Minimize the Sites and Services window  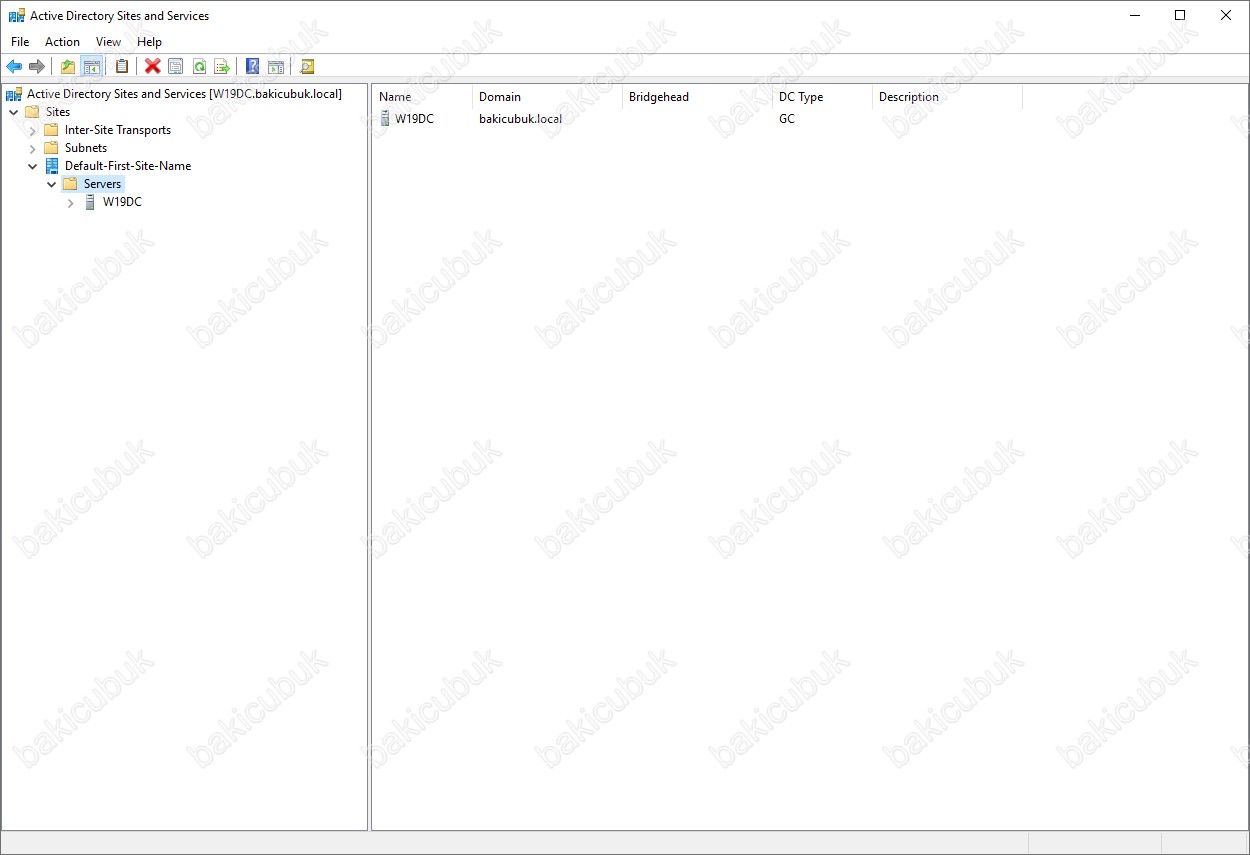click(1134, 15)
